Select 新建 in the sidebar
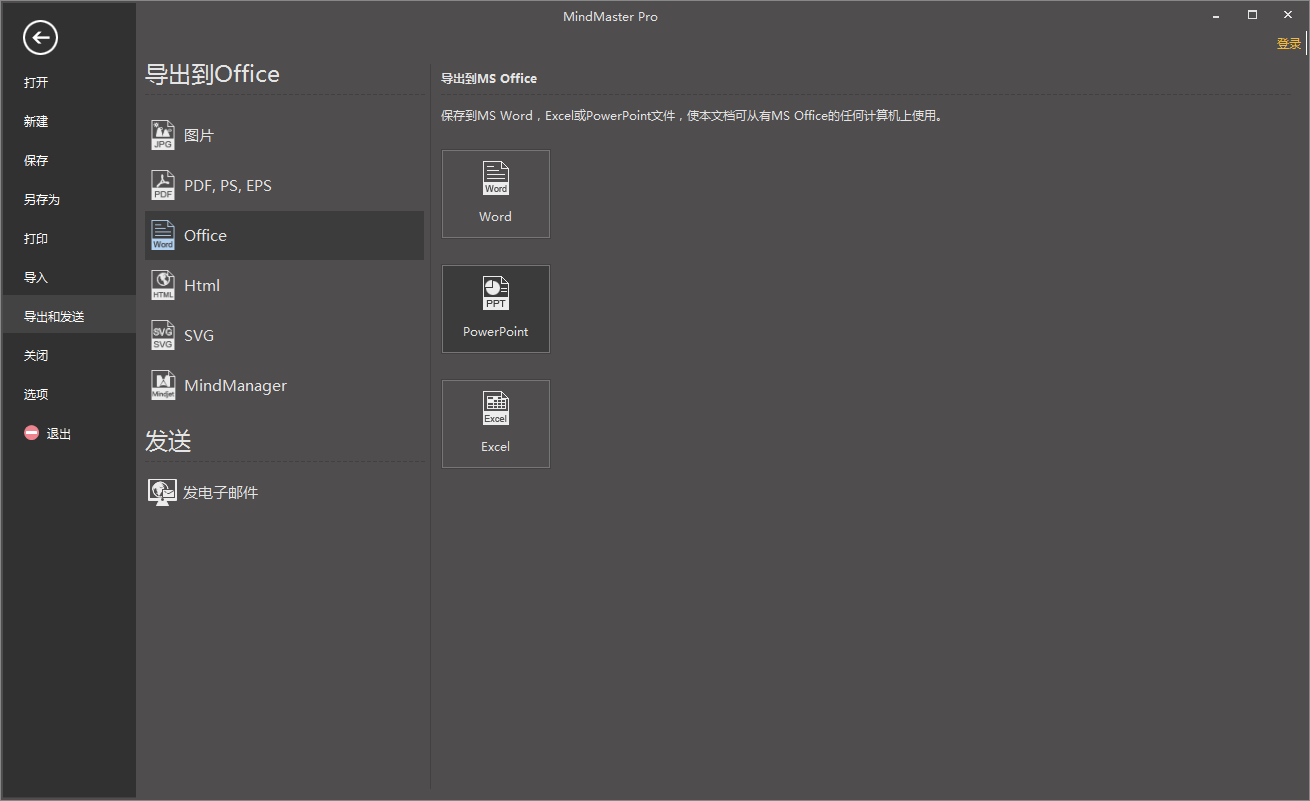 68,121
